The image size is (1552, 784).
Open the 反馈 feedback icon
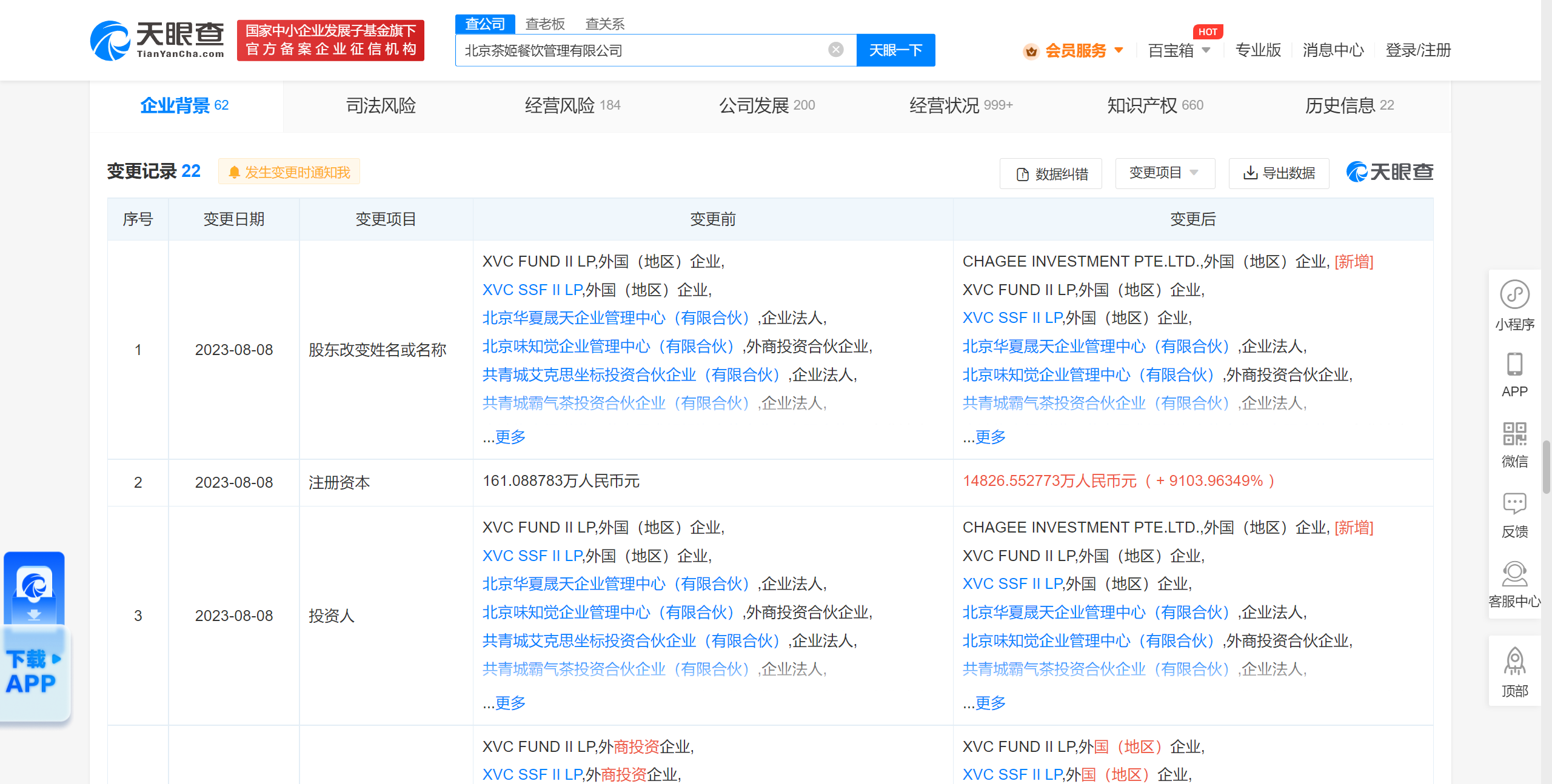pos(1514,509)
